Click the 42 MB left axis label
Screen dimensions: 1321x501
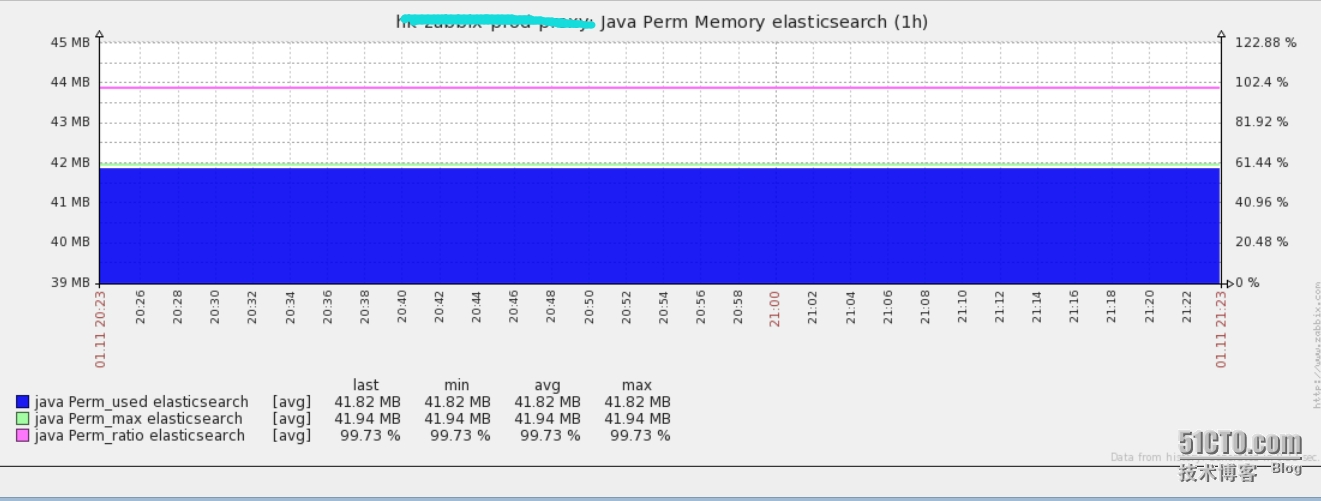click(69, 162)
